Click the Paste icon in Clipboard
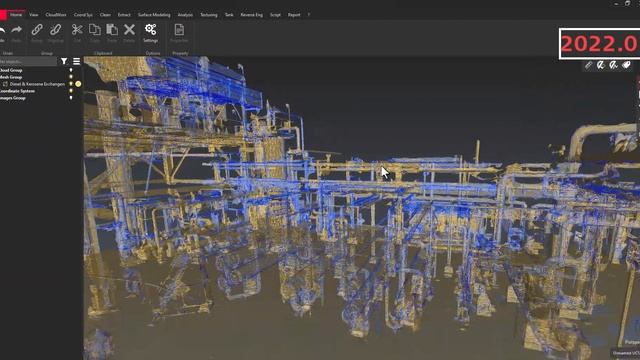The image size is (640, 360). [112, 29]
